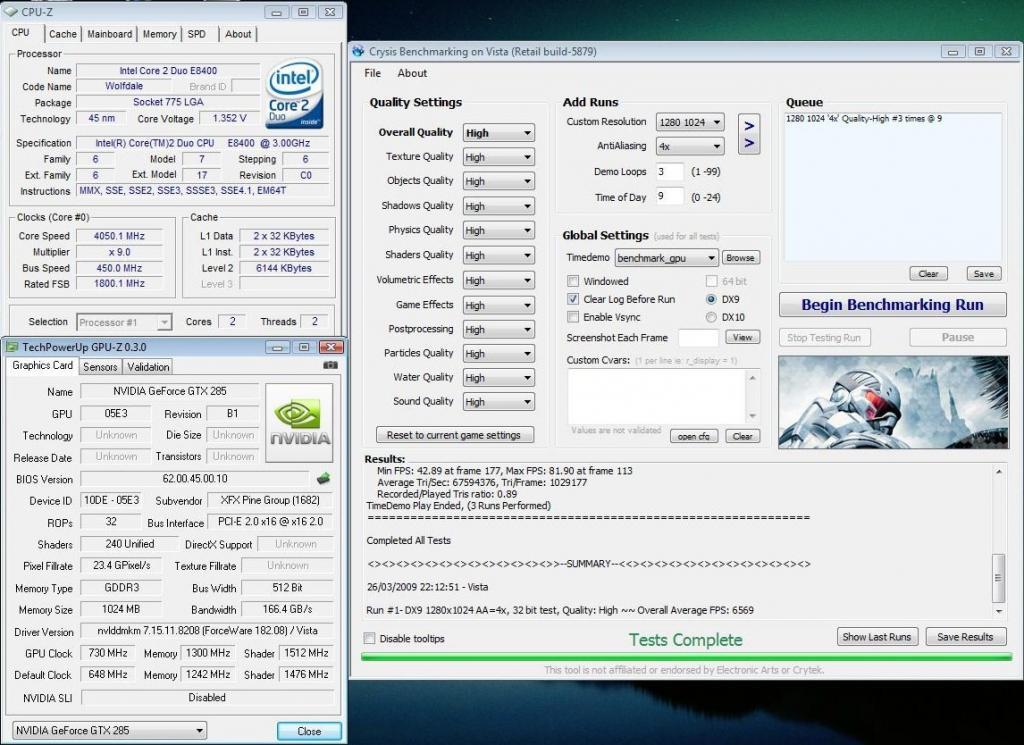Open the Sensors tab in GPU-Z
The height and width of the screenshot is (745, 1024).
click(x=100, y=367)
